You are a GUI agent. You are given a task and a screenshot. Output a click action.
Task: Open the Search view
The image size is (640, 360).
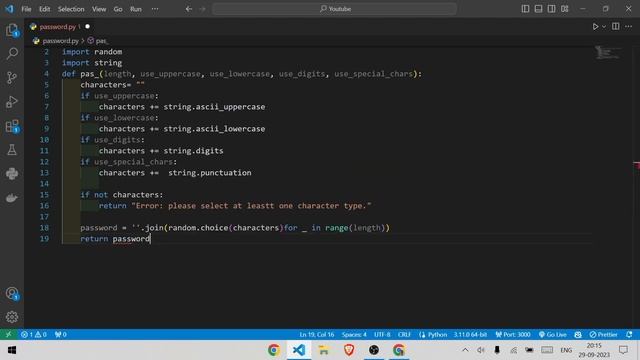[12, 53]
